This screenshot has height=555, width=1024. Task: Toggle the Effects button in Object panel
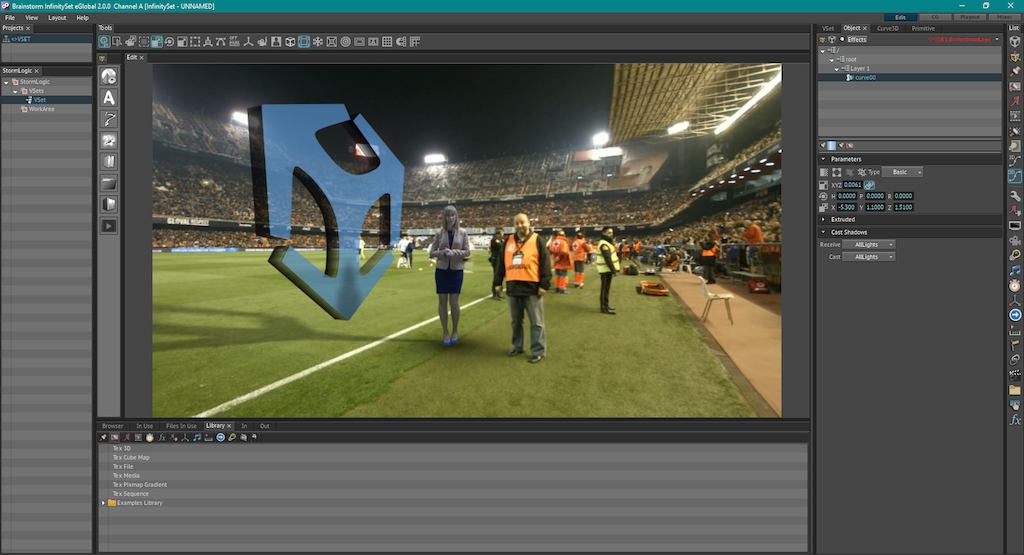click(856, 39)
